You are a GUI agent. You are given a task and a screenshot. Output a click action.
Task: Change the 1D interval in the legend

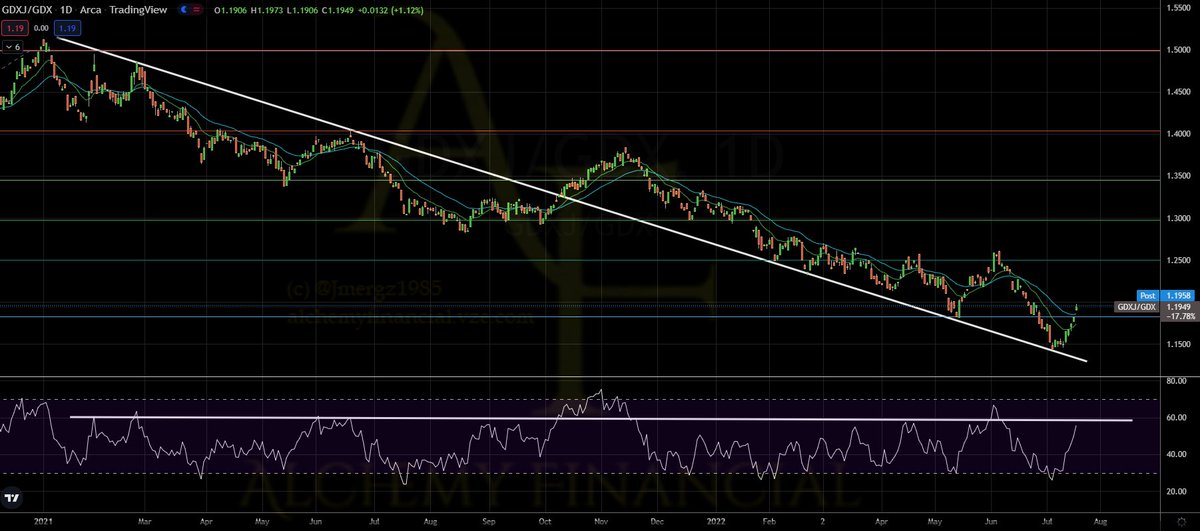[x=65, y=10]
